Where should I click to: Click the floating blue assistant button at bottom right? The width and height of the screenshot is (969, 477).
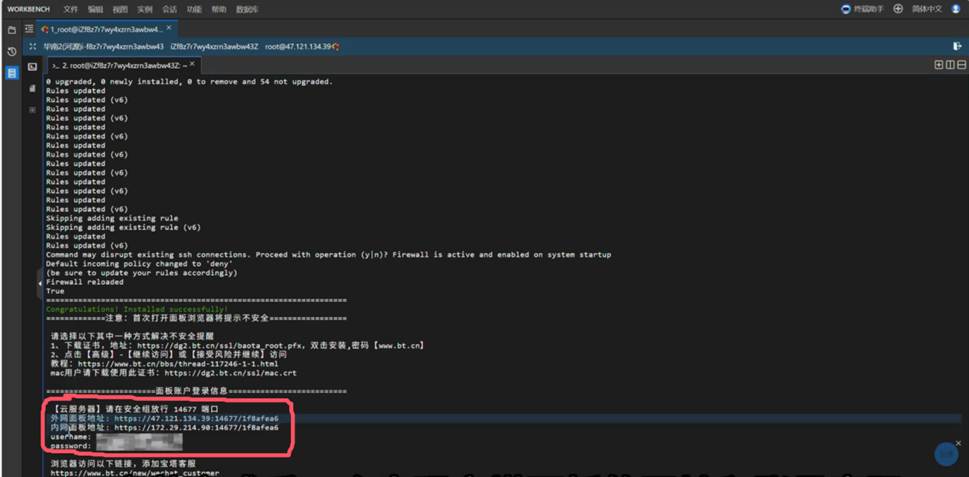pyautogui.click(x=946, y=454)
